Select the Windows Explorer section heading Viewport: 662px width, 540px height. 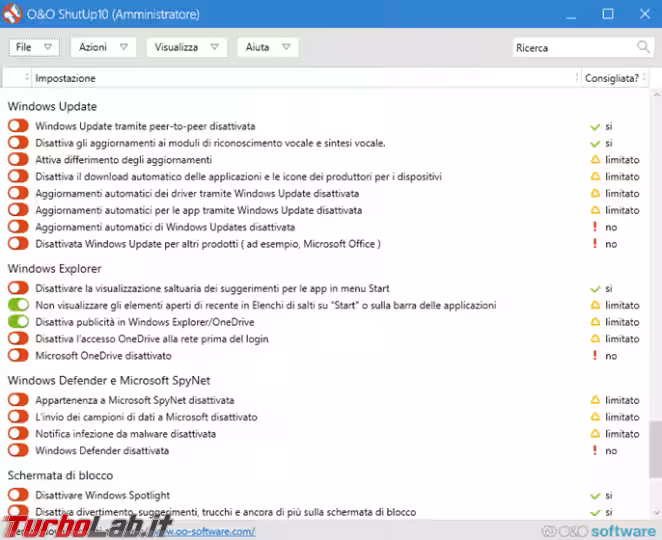[x=54, y=269]
